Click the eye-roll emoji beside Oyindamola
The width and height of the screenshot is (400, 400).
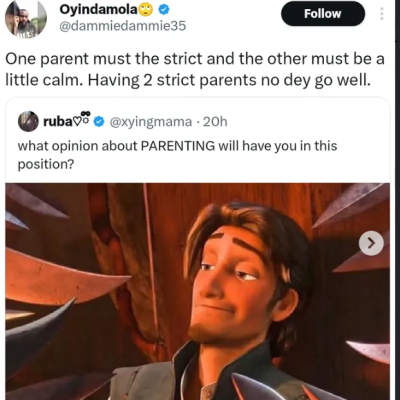click(x=146, y=10)
